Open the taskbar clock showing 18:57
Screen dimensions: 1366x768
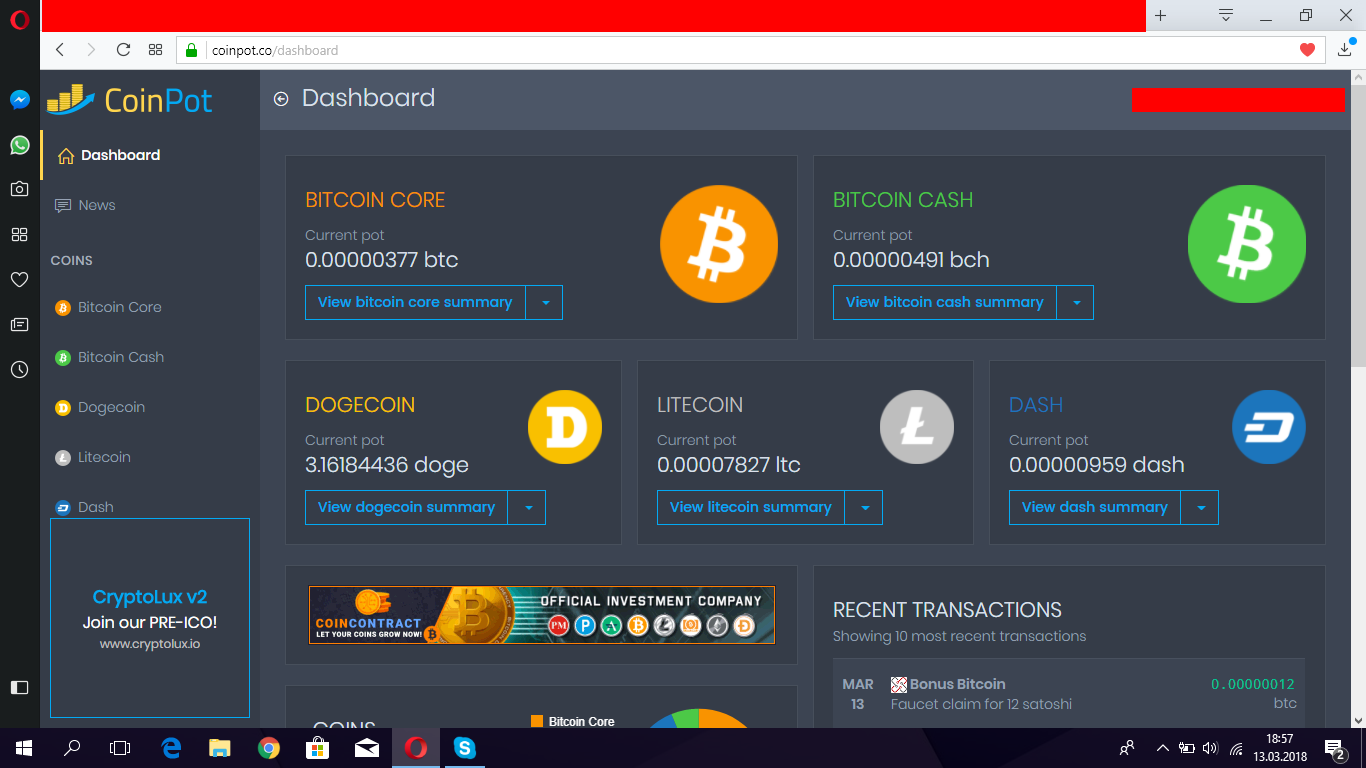(1280, 748)
